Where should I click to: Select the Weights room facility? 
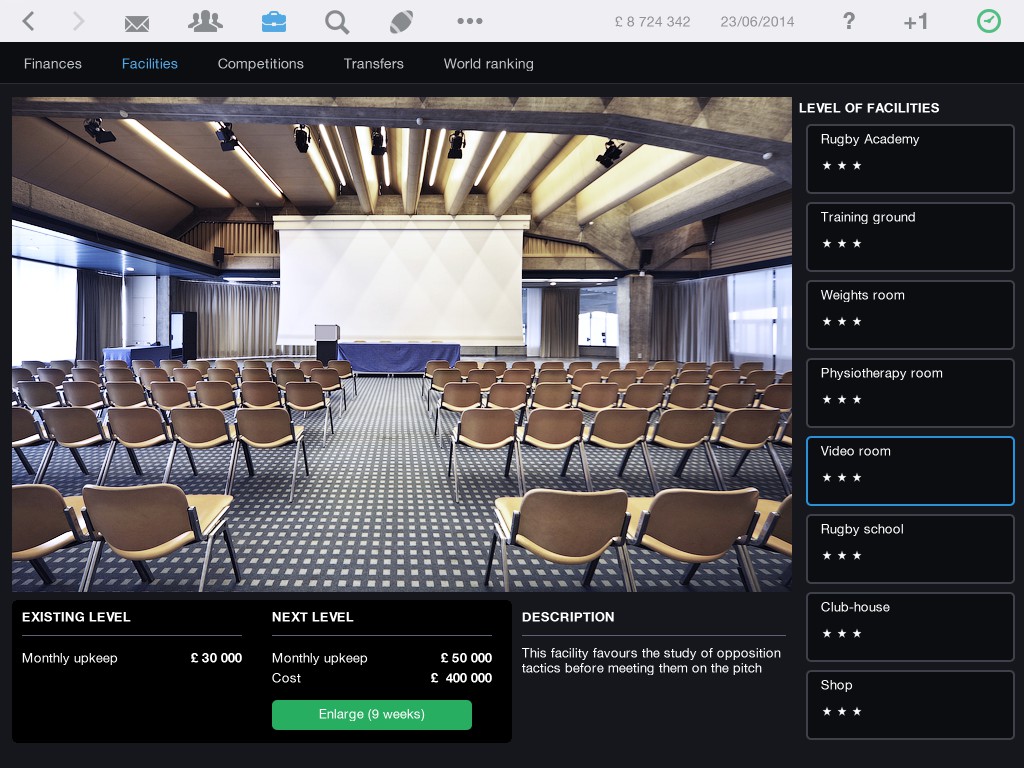point(910,315)
